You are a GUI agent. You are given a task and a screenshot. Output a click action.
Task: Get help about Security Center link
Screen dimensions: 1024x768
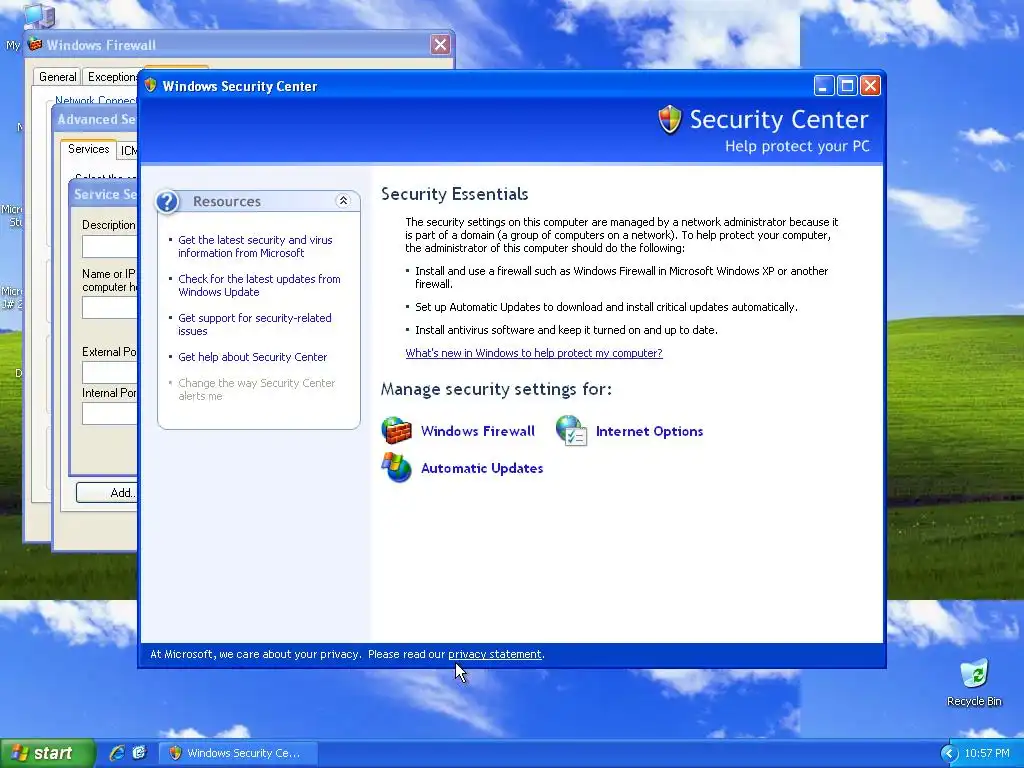pyautogui.click(x=253, y=357)
